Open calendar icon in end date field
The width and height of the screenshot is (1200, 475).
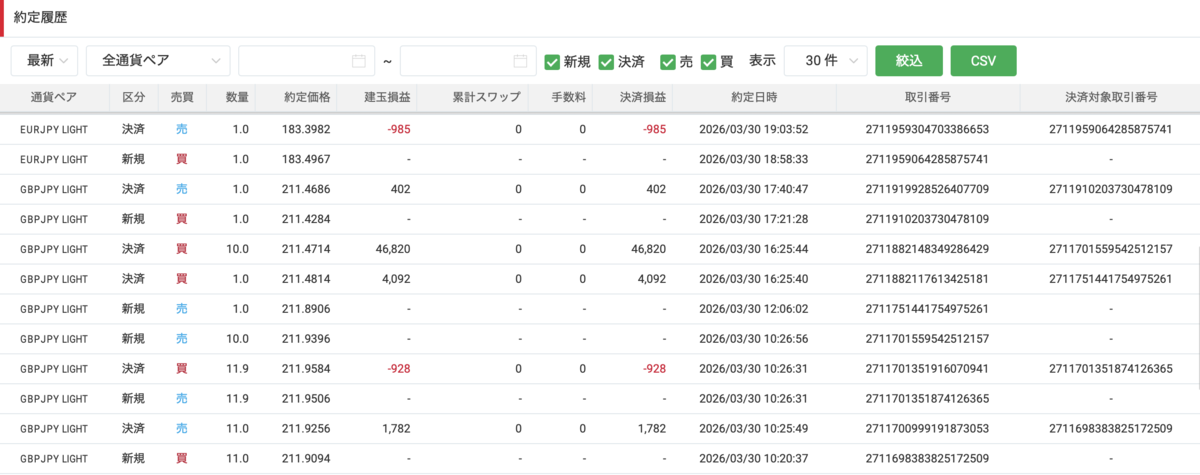click(x=520, y=61)
